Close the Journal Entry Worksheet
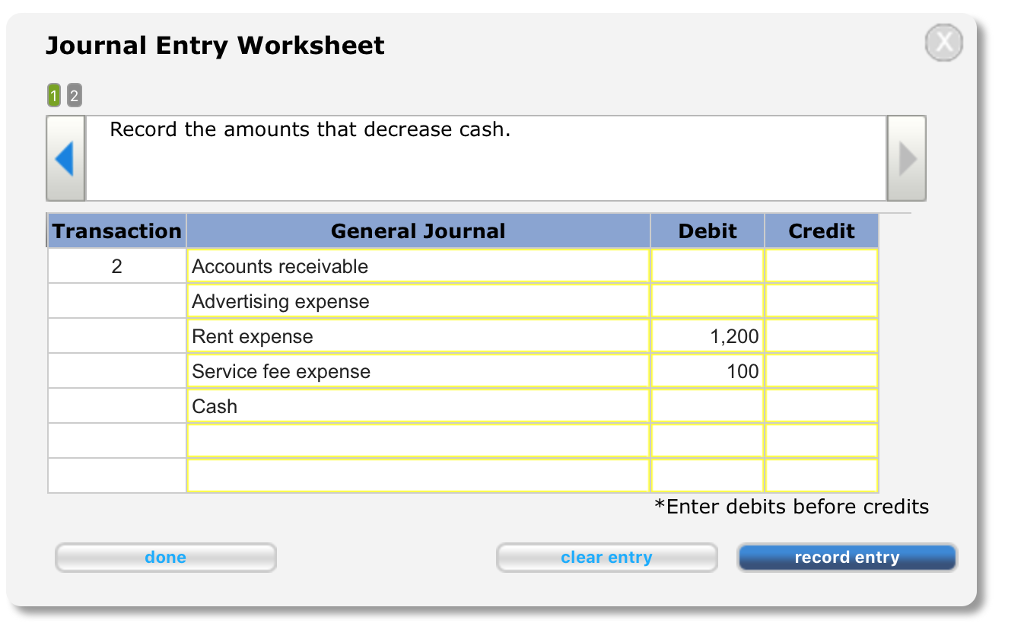Image resolution: width=1024 pixels, height=639 pixels. (x=943, y=42)
